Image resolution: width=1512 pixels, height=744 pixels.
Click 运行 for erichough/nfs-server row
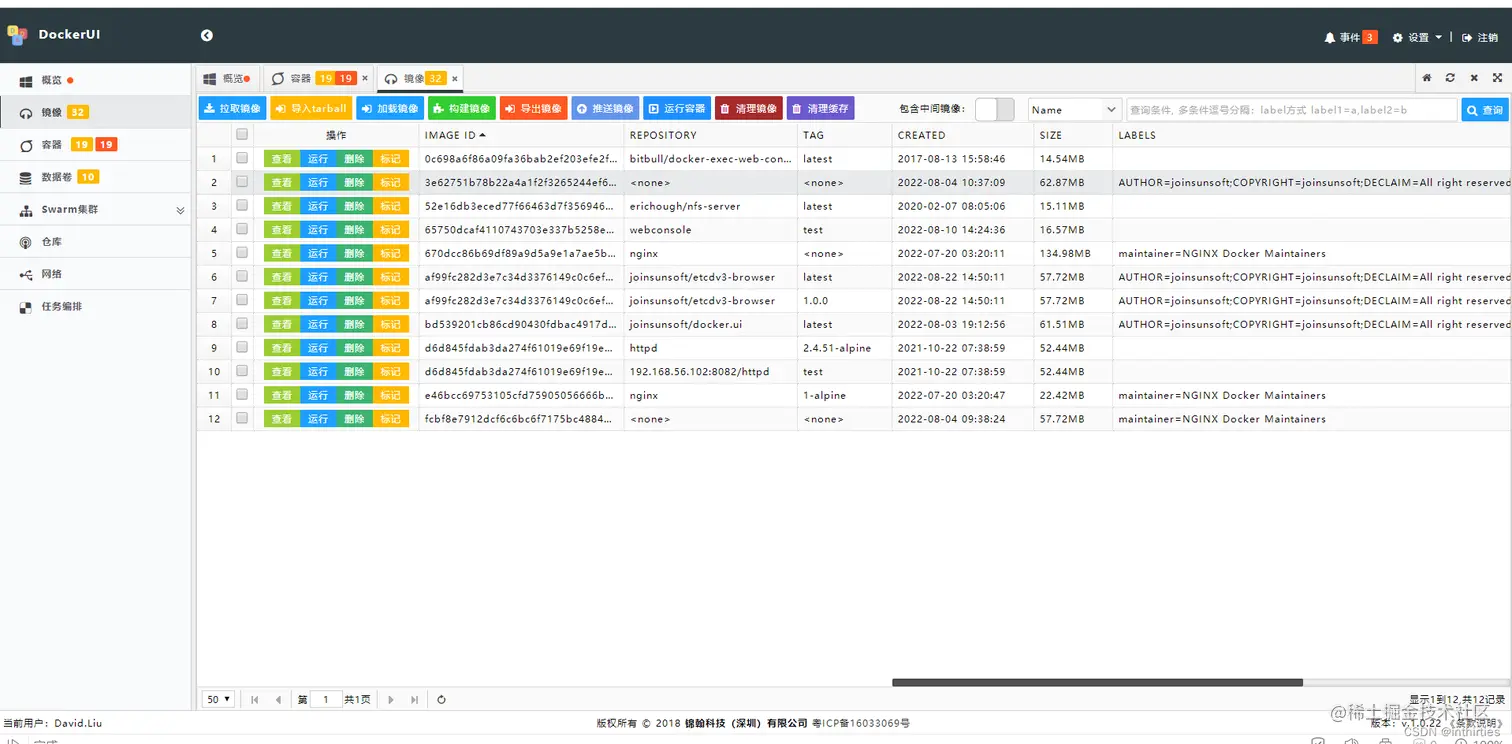click(x=318, y=206)
